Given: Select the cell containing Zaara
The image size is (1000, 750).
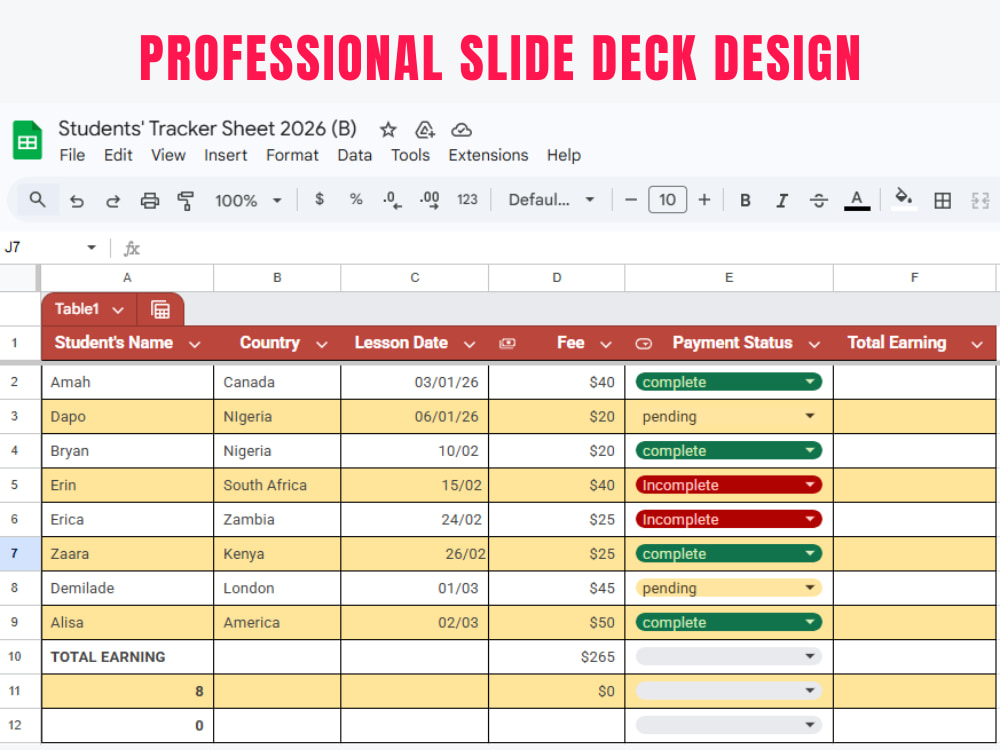Looking at the screenshot, I should tap(128, 554).
